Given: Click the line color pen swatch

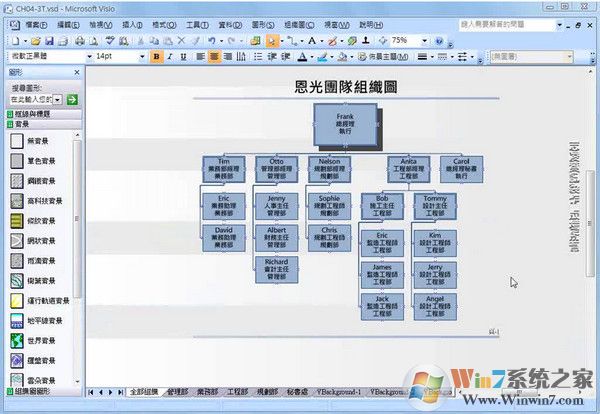Looking at the screenshot, I should 322,57.
